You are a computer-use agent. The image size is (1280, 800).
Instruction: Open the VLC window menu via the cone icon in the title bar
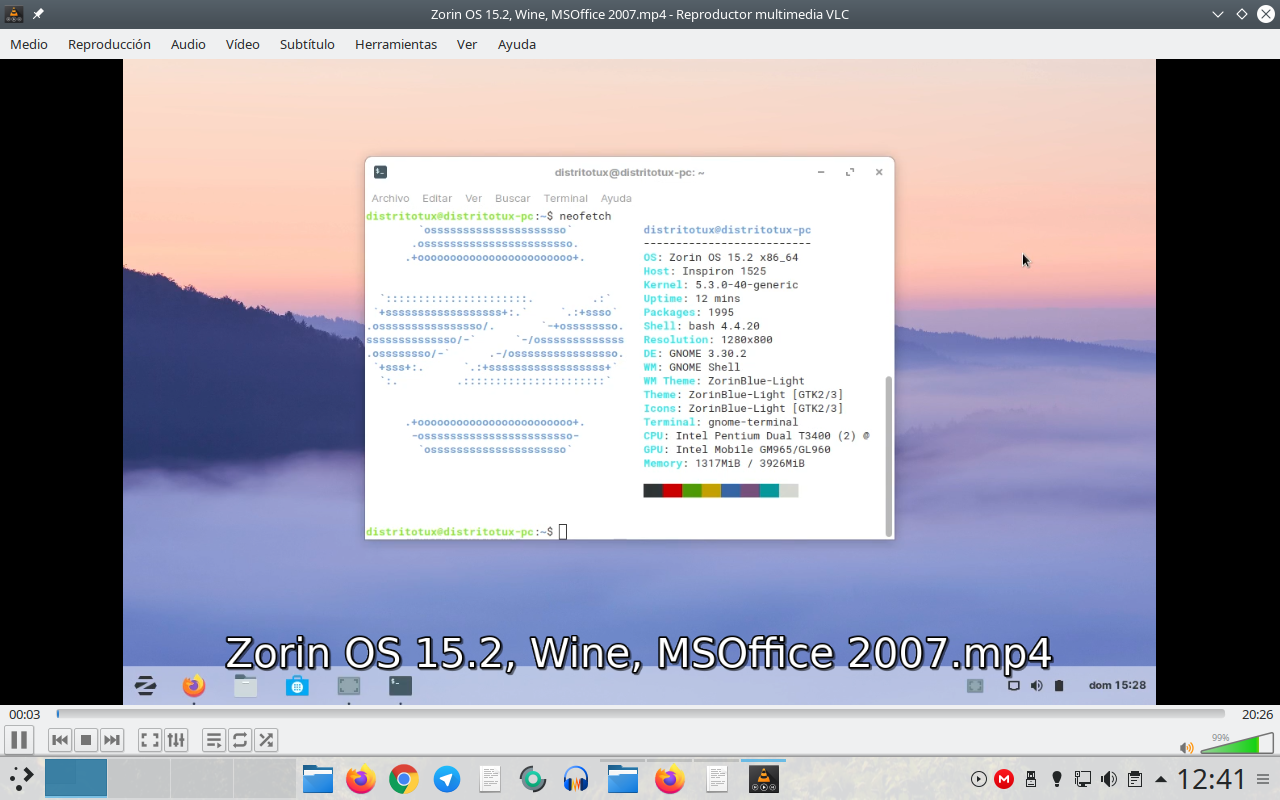tap(14, 14)
